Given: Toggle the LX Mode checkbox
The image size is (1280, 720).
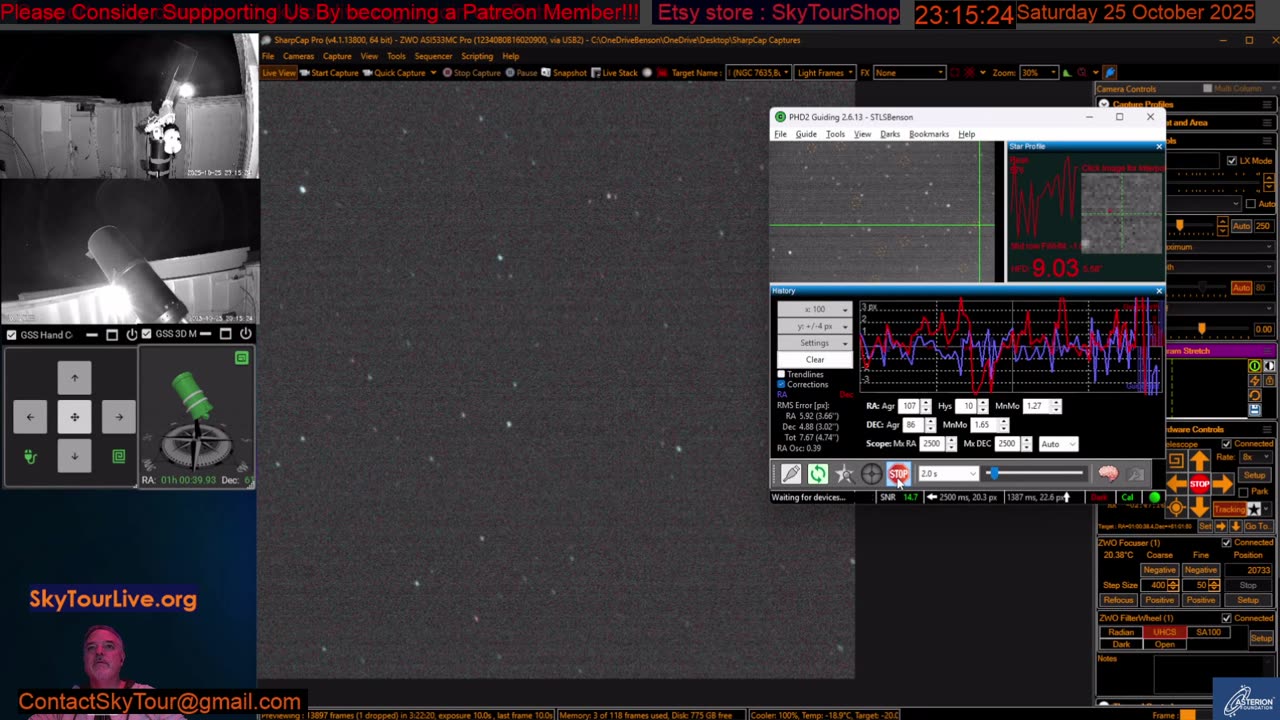Looking at the screenshot, I should (1232, 160).
